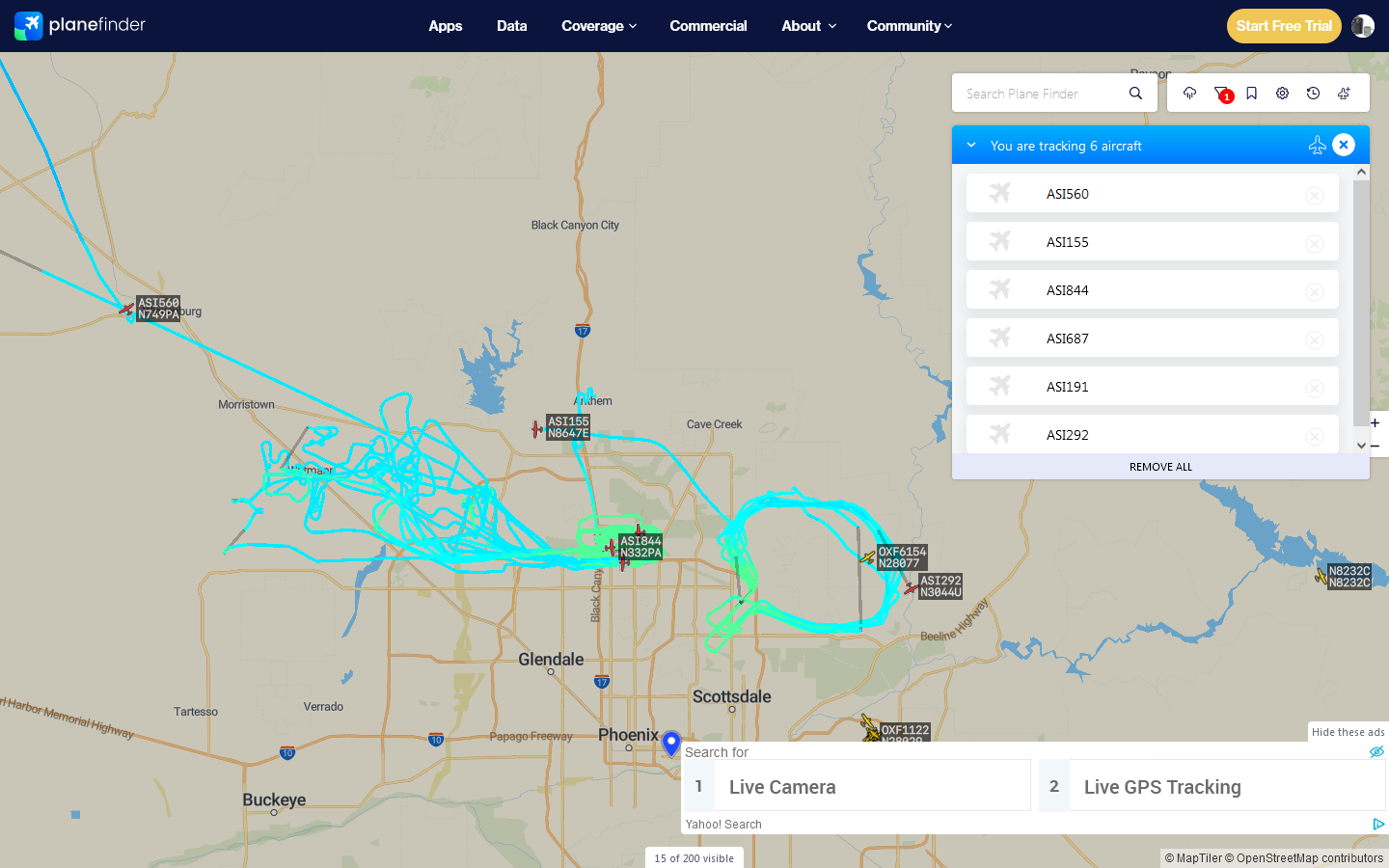Click the planefinder logo
1389x868 pixels.
pyautogui.click(x=80, y=25)
